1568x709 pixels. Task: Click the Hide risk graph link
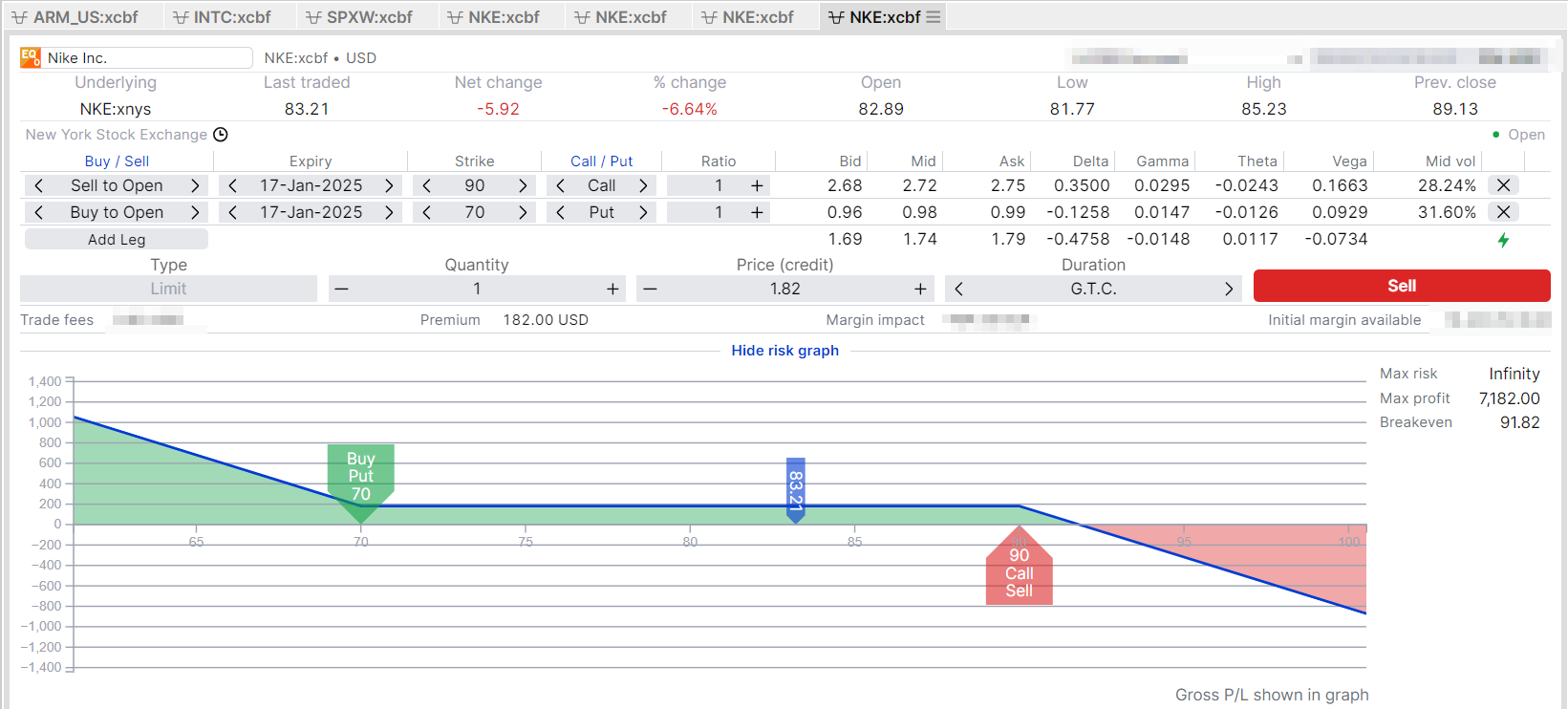coord(784,351)
